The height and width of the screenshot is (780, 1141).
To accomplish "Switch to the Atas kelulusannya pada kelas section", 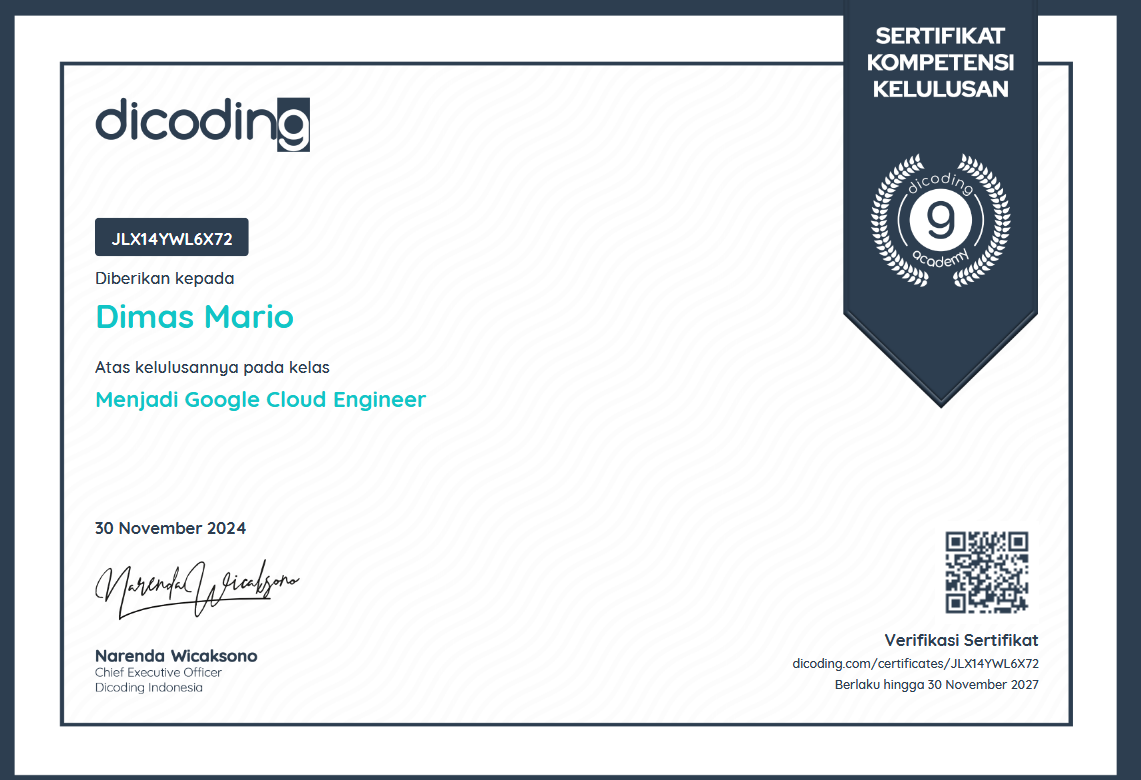I will [211, 367].
